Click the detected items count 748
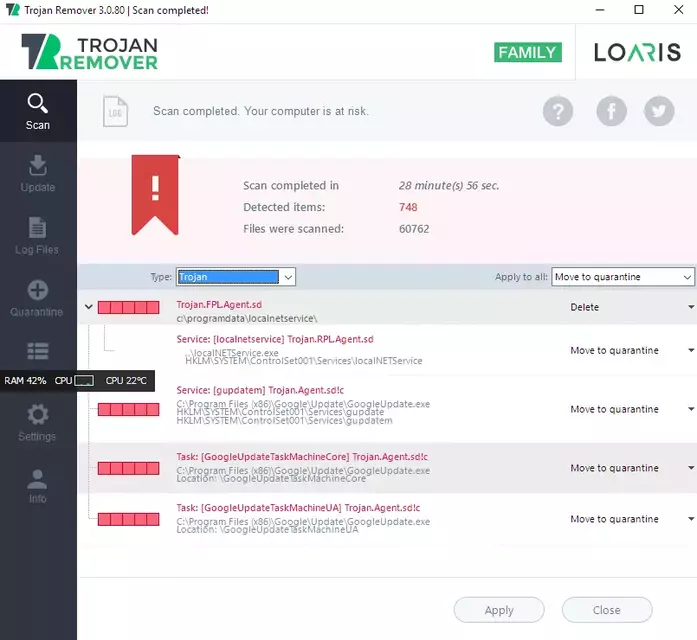 click(x=408, y=208)
